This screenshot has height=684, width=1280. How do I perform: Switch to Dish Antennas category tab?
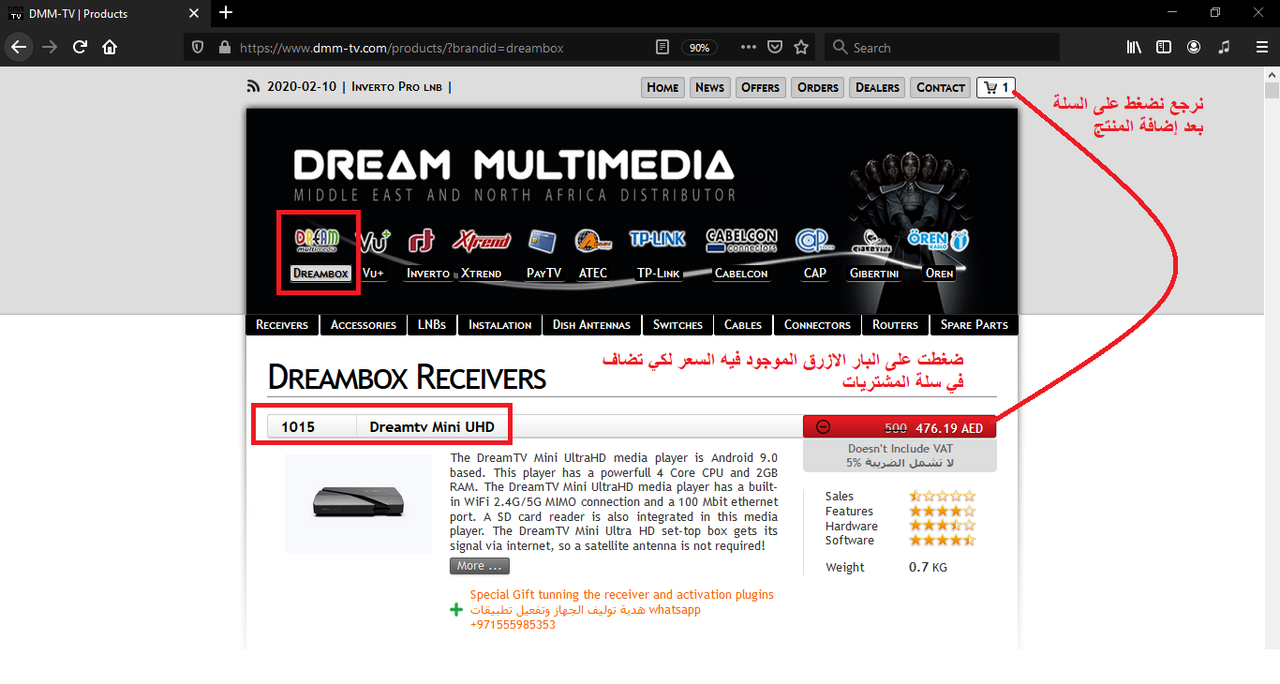point(592,325)
